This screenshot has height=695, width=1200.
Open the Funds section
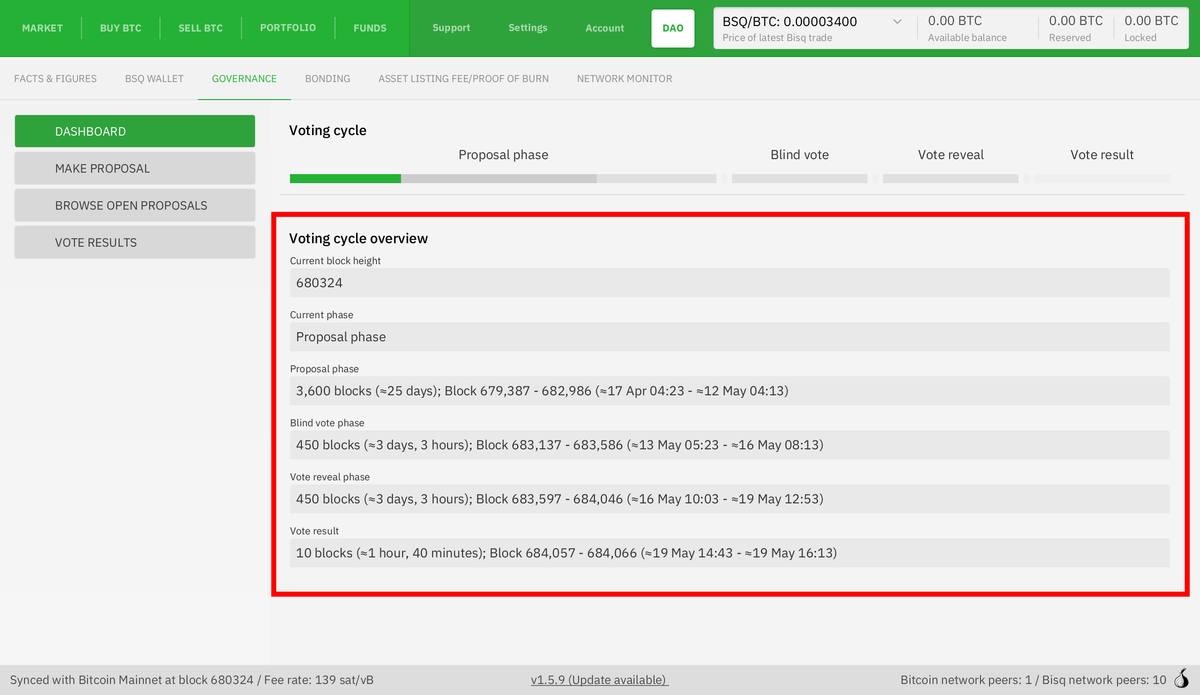point(370,28)
